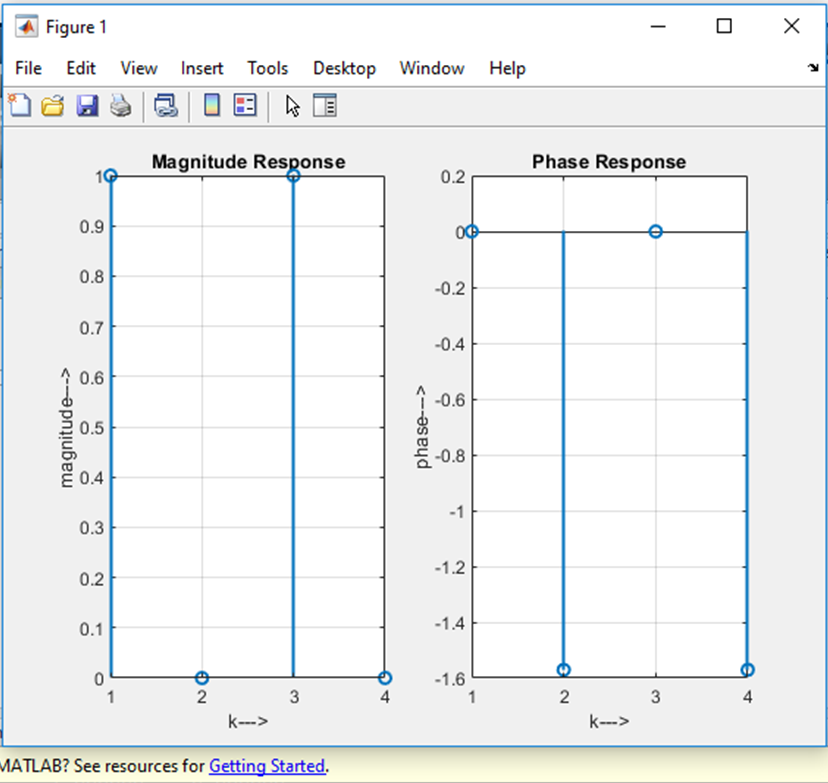Open the Desktop menu
Viewport: 828px width, 783px height.
[344, 68]
